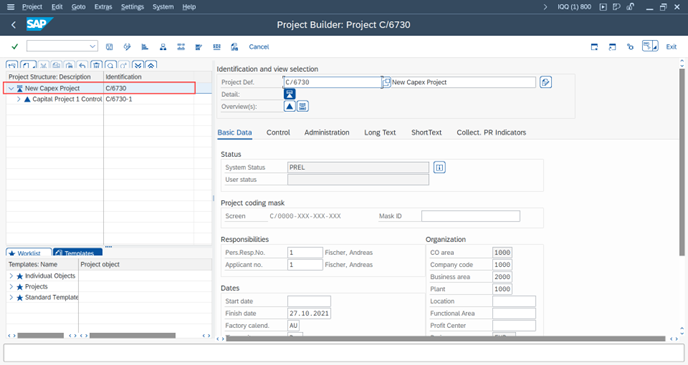688x365 pixels.
Task: Click the new window session icon
Action: (x=594, y=47)
